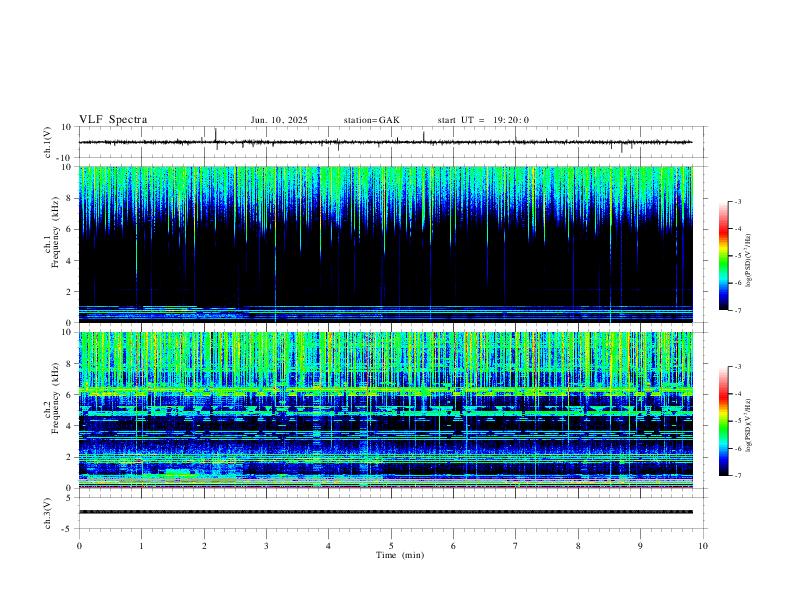The height and width of the screenshot is (612, 792).
Task: Click the "VLF Spectra" plot title
Action: (113, 120)
